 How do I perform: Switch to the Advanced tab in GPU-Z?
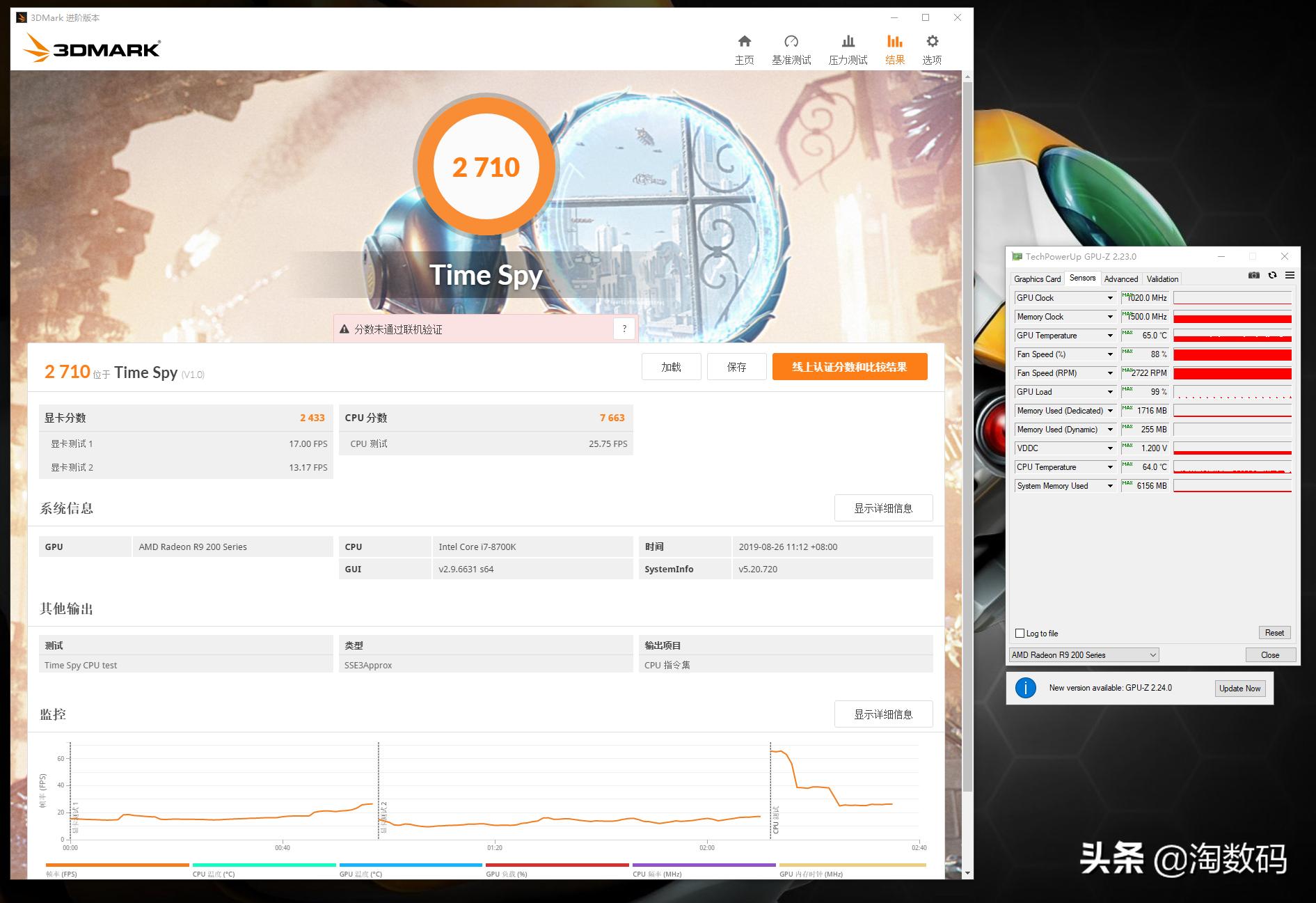[x=1120, y=278]
